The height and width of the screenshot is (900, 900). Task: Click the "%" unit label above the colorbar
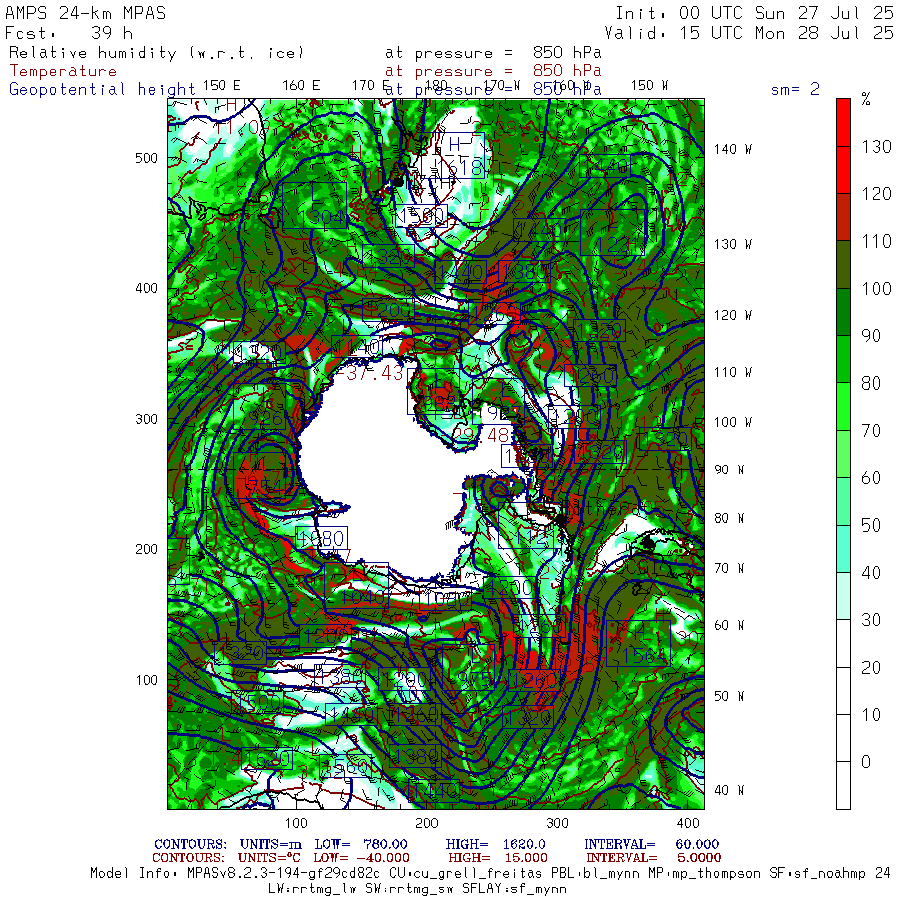click(x=866, y=100)
